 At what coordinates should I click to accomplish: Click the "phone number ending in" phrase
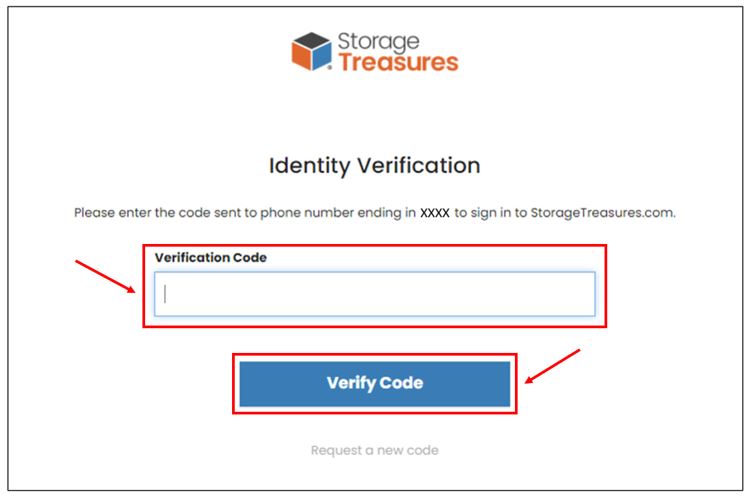point(338,213)
